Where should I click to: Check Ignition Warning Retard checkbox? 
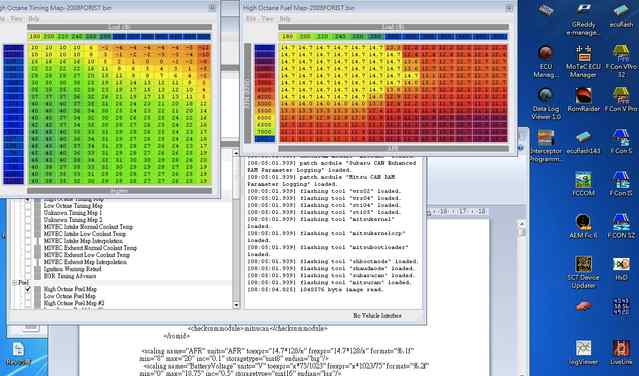point(28,269)
